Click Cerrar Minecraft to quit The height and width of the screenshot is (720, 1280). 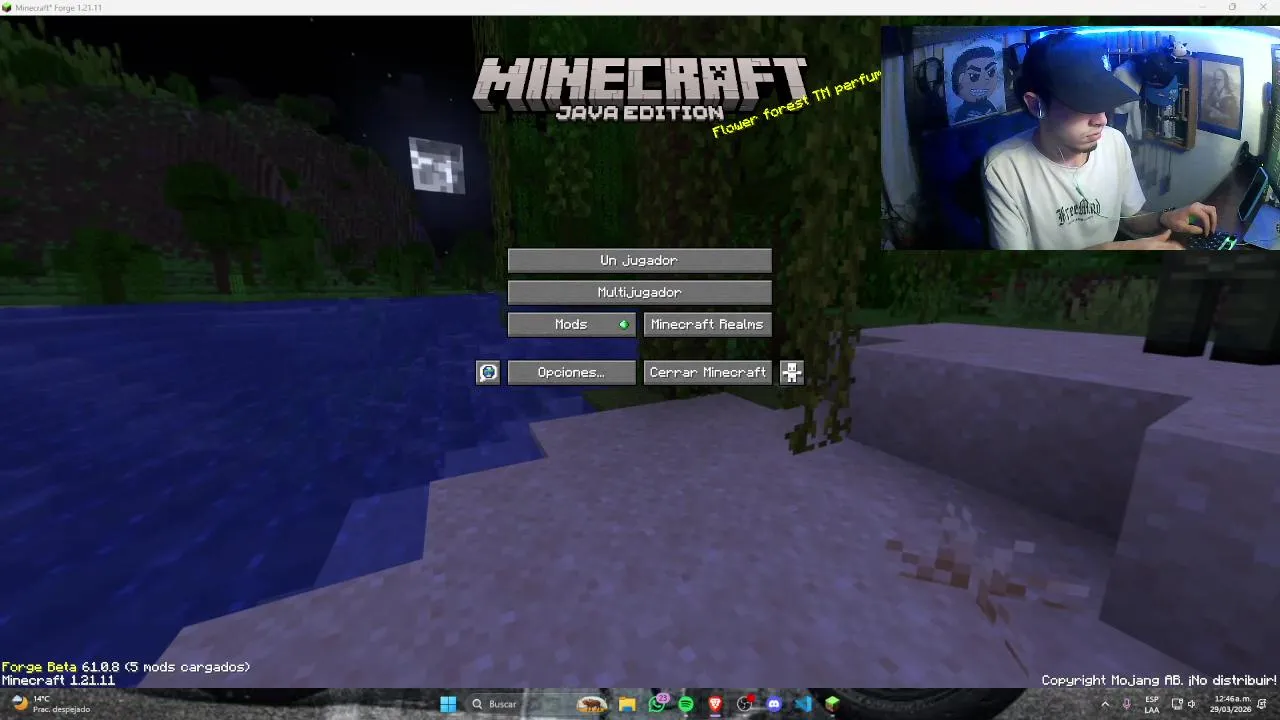point(707,372)
